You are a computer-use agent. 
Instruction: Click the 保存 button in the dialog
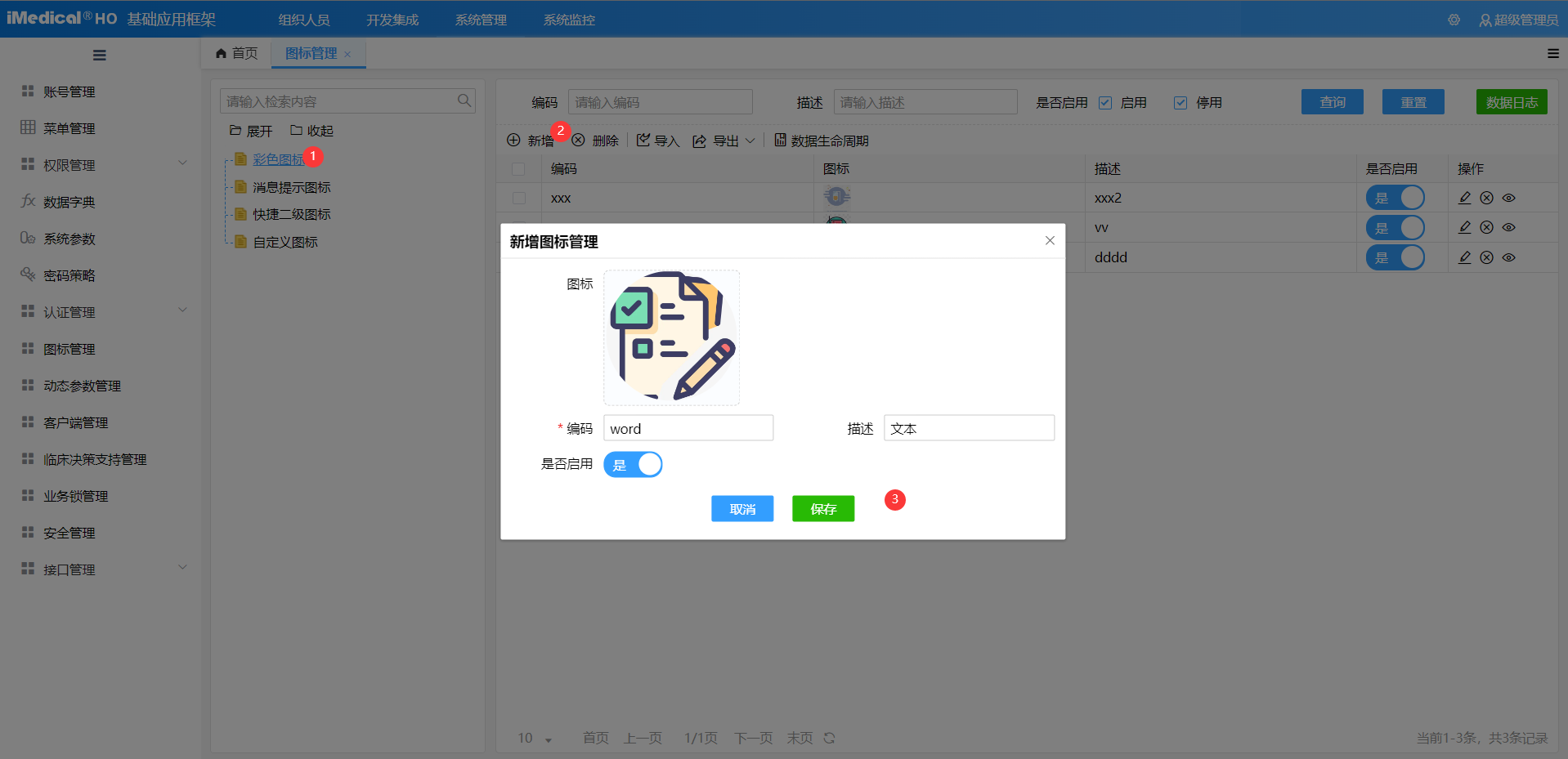tap(822, 508)
